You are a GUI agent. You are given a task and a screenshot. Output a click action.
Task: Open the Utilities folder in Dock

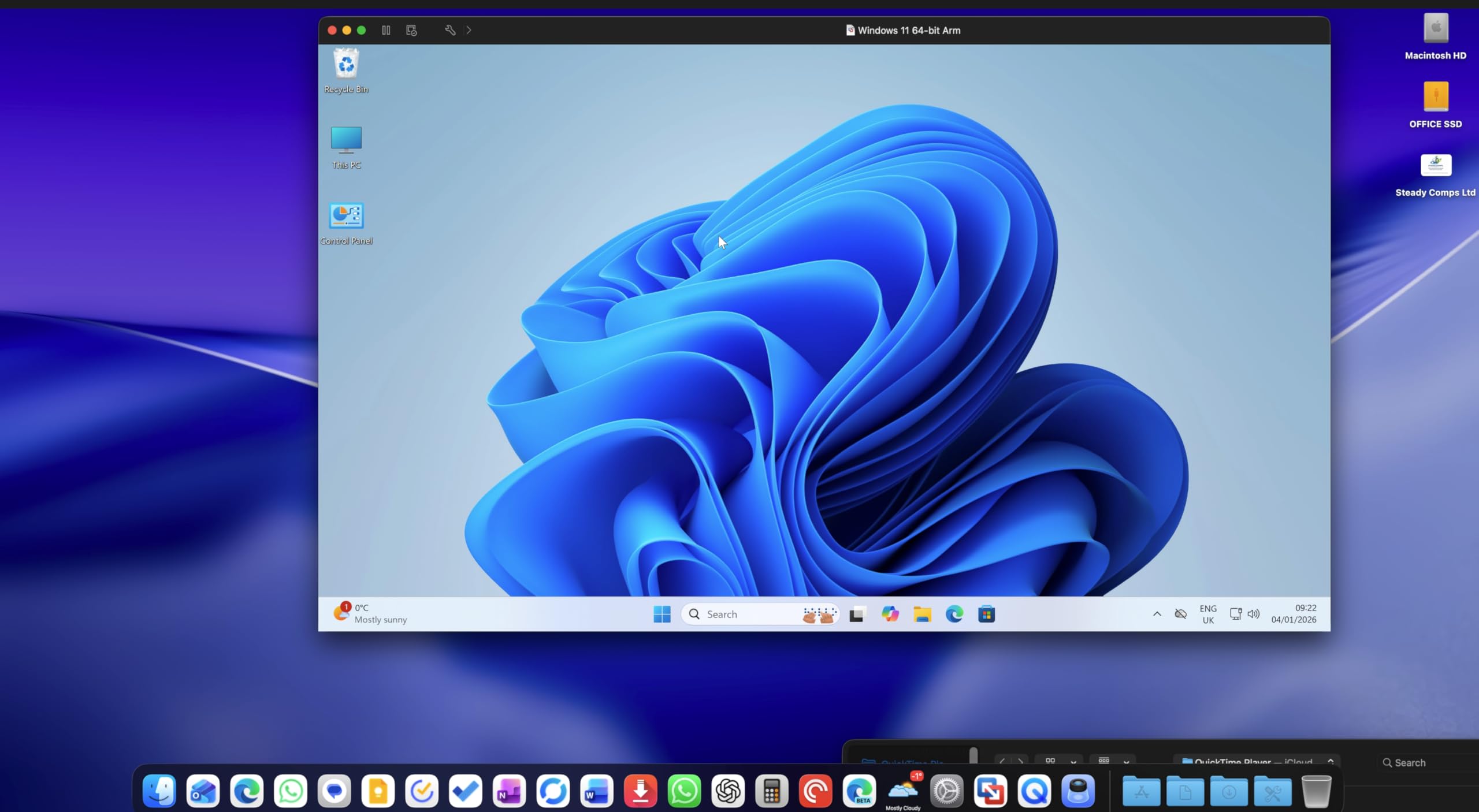[x=1272, y=791]
